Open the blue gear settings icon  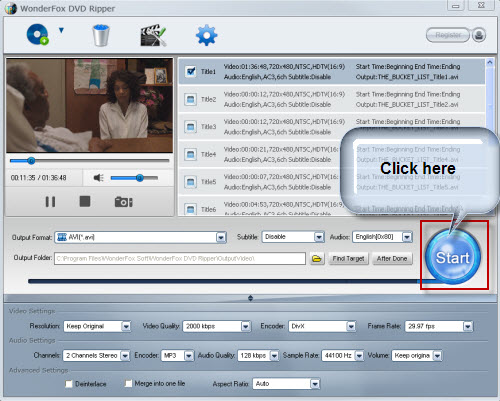pos(206,35)
